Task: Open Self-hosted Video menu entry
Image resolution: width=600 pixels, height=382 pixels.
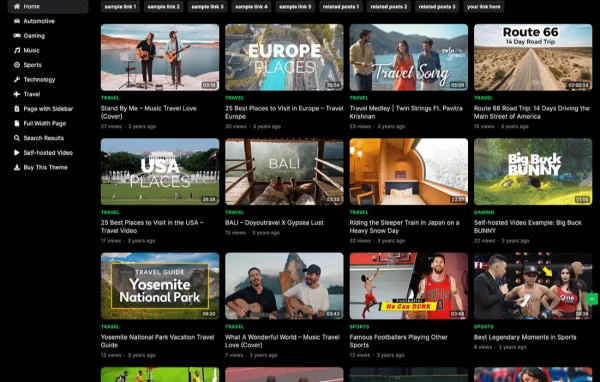Action: pos(48,152)
